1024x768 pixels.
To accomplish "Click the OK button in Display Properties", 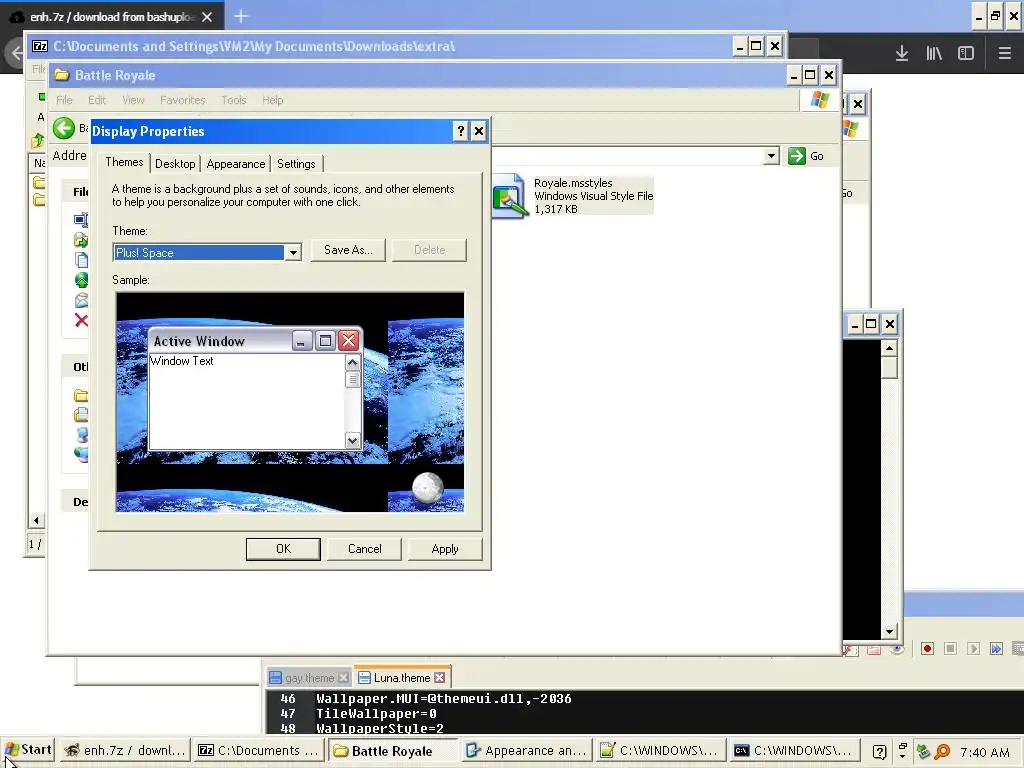I will pos(283,549).
